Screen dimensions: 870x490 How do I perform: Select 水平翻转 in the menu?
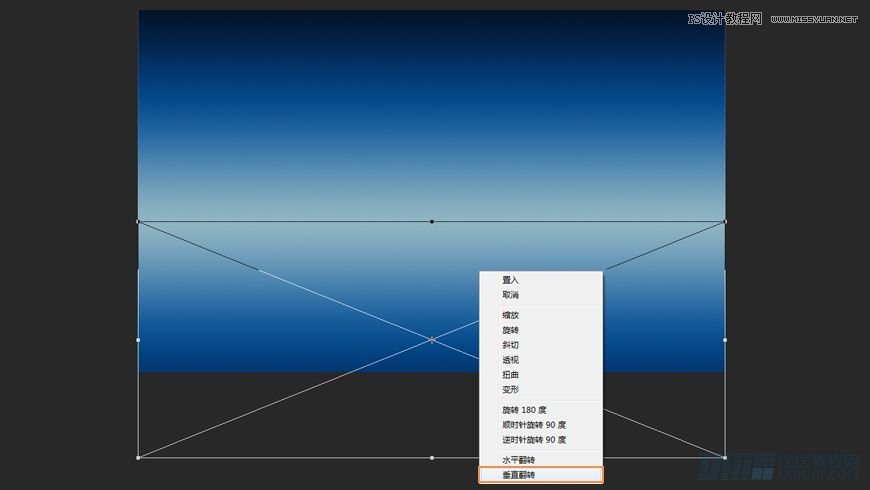coord(518,460)
